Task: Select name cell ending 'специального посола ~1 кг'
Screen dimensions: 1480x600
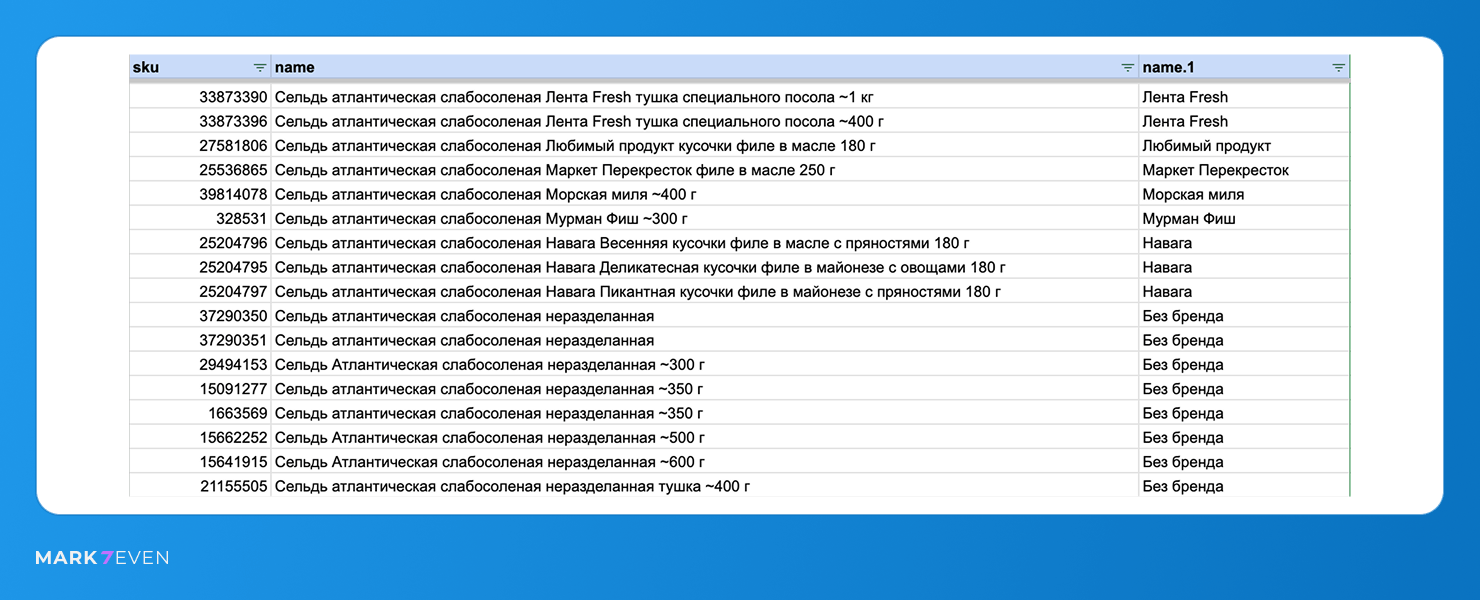Action: pos(705,97)
